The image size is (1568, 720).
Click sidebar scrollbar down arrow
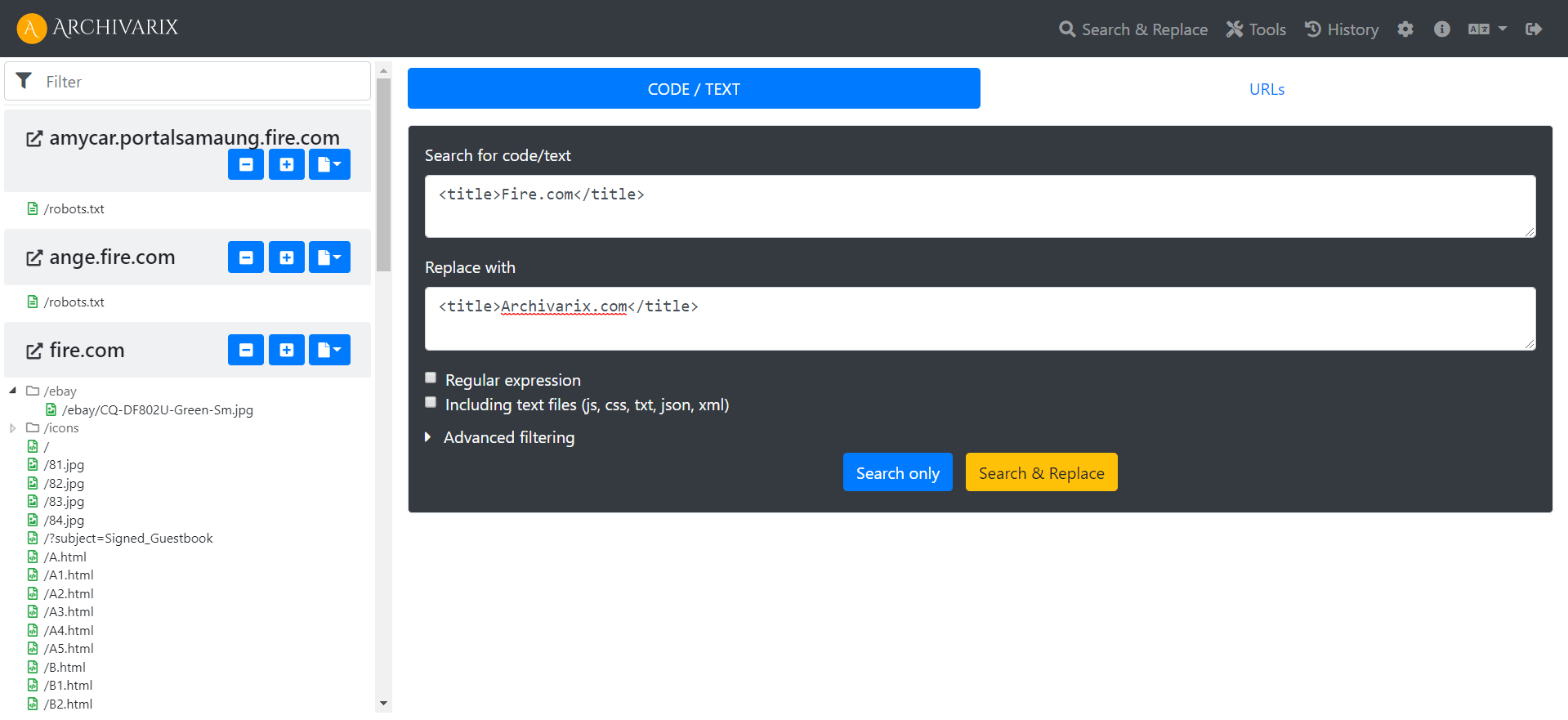pyautogui.click(x=383, y=704)
